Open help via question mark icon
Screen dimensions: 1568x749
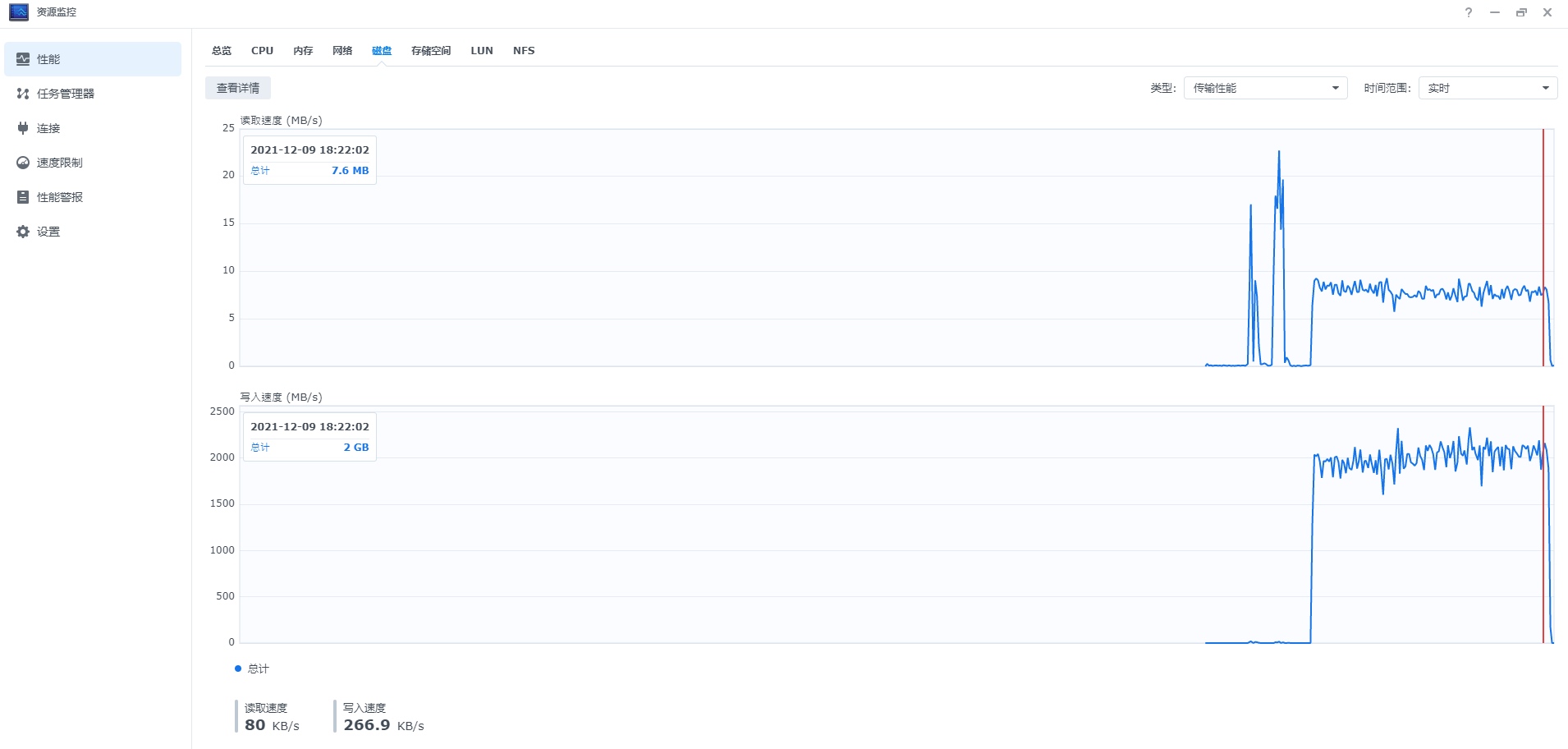1469,12
